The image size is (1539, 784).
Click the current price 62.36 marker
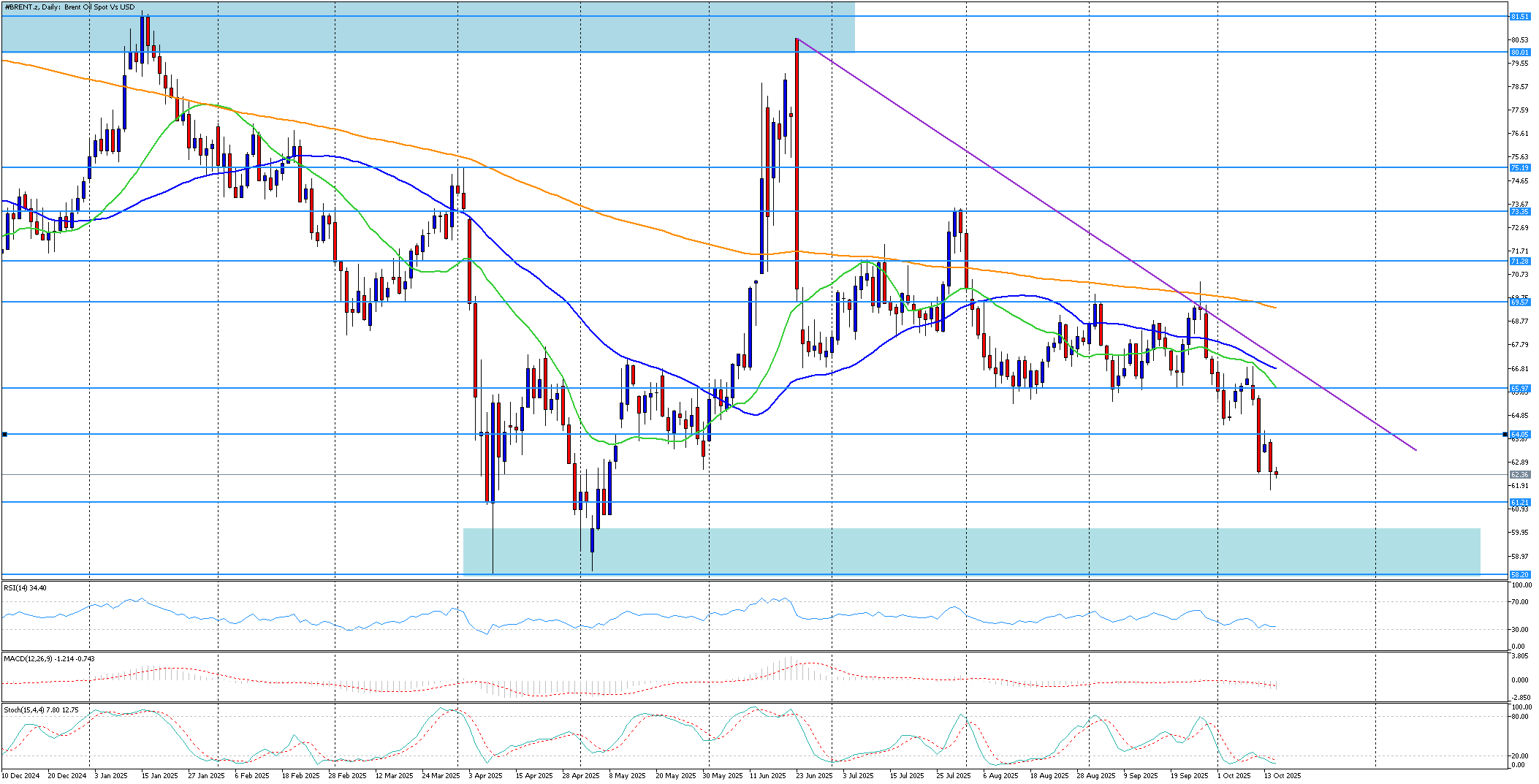[x=1520, y=475]
